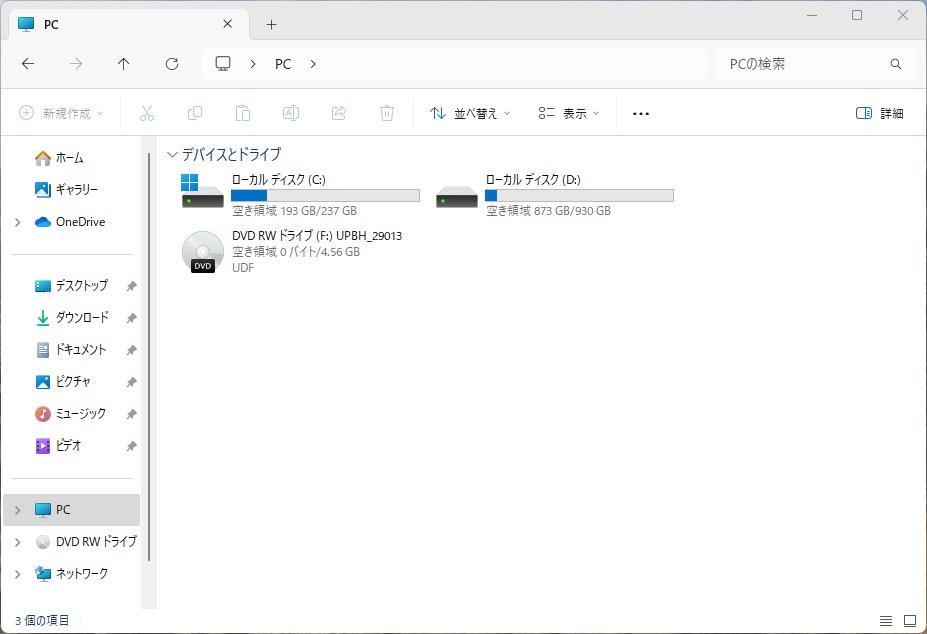Open ミュージック quick access folder

click(x=71, y=413)
